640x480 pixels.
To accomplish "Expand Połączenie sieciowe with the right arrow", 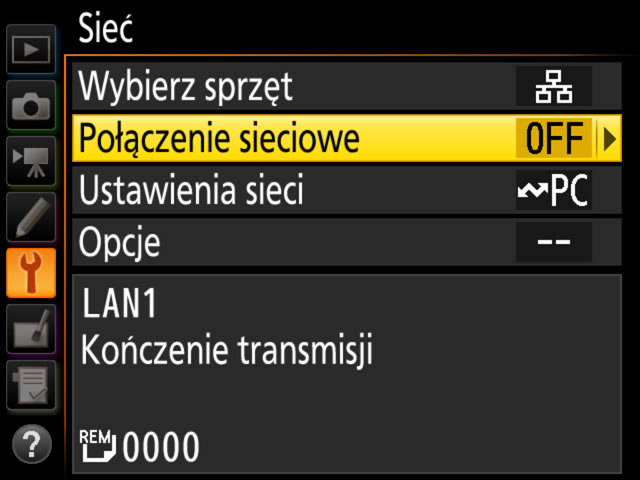I will tap(609, 139).
